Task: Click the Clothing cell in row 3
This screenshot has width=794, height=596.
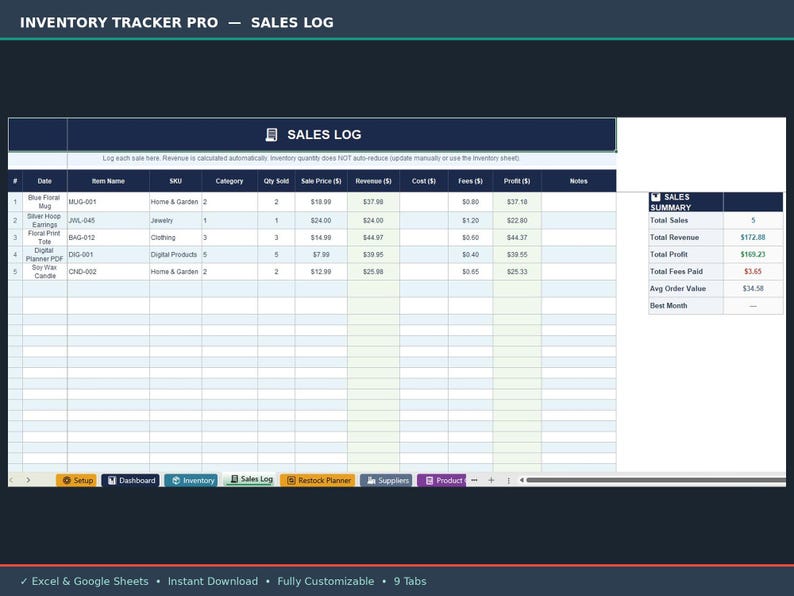Action: pyautogui.click(x=176, y=237)
